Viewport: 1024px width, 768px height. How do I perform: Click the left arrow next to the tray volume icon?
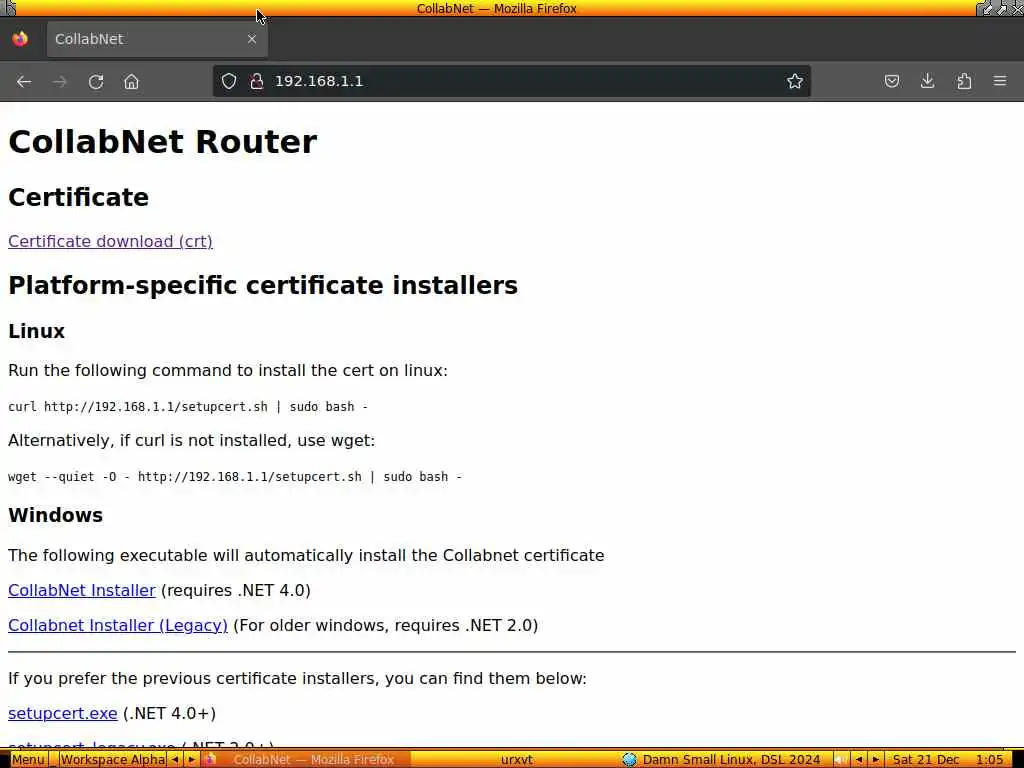[x=859, y=760]
